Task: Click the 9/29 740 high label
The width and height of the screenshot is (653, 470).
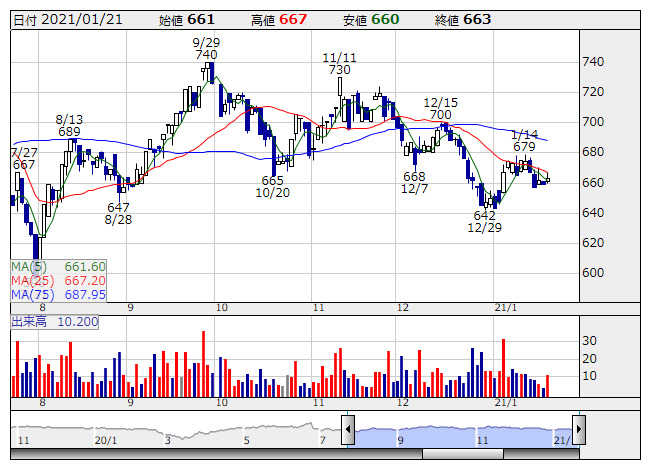Action: 206,49
